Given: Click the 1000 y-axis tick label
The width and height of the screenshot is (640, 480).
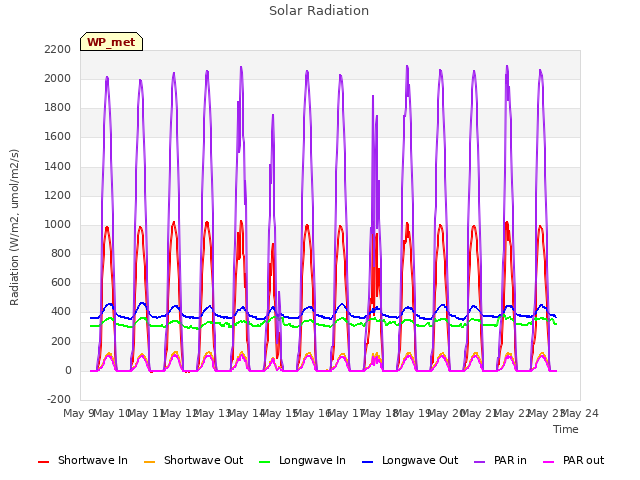Looking at the screenshot, I should coord(58,224).
